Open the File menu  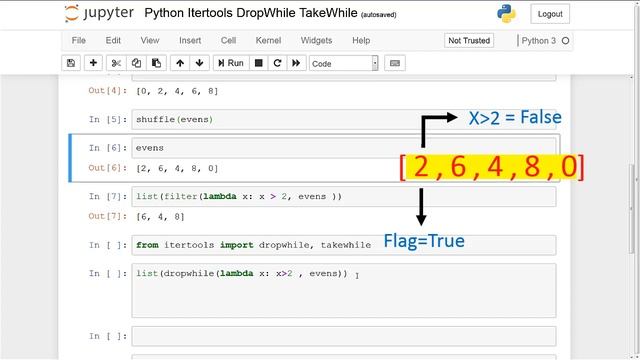79,40
